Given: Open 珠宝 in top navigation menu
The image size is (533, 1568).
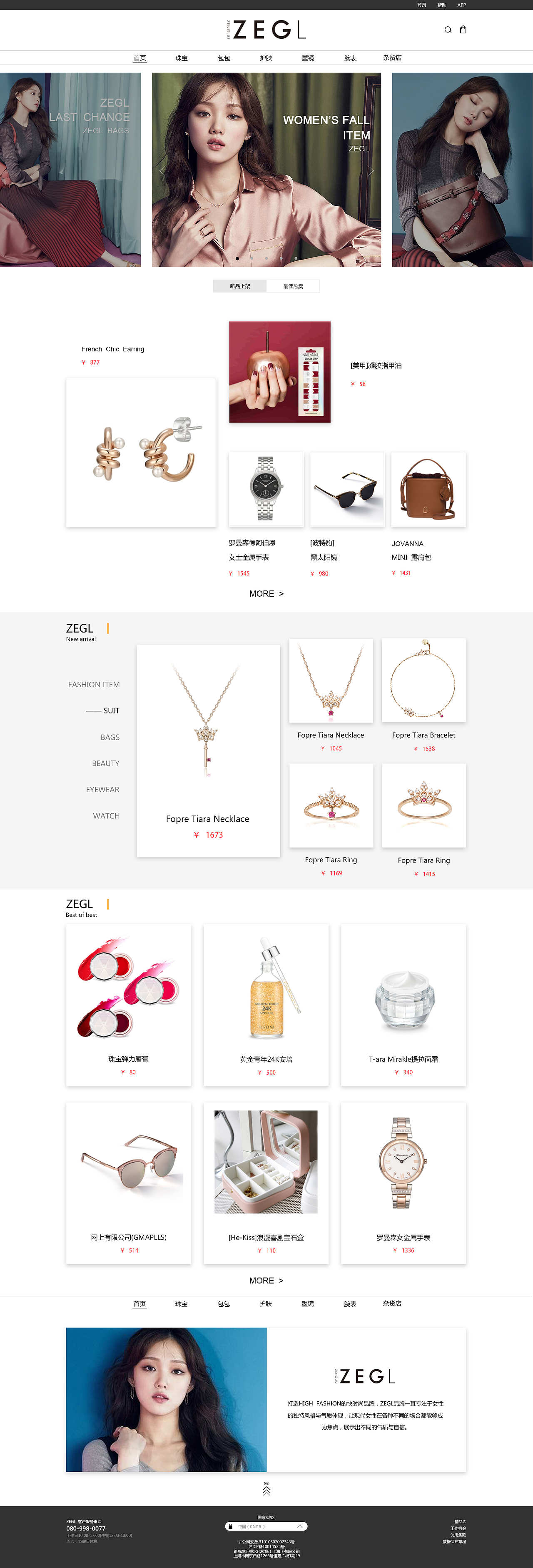Looking at the screenshot, I should click(x=181, y=58).
